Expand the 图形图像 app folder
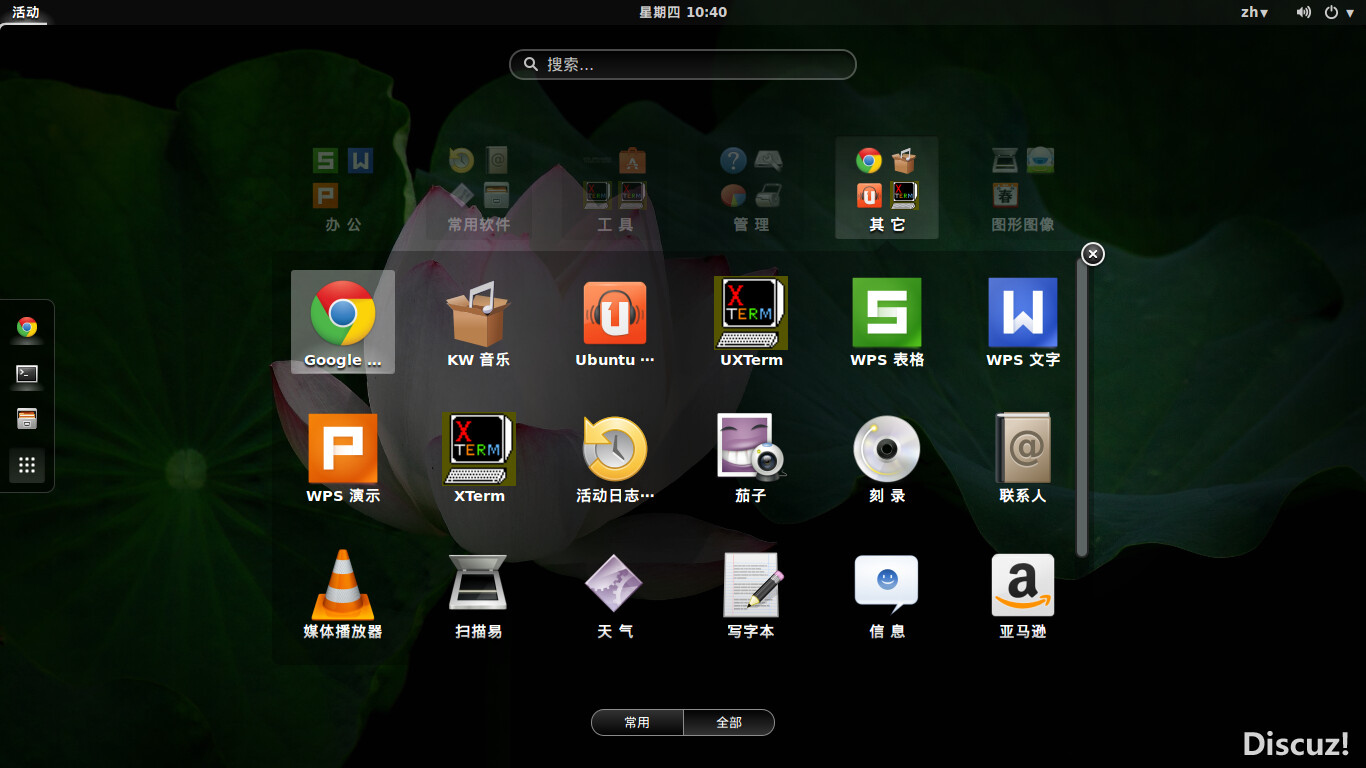Viewport: 1366px width, 768px height. click(x=1022, y=188)
